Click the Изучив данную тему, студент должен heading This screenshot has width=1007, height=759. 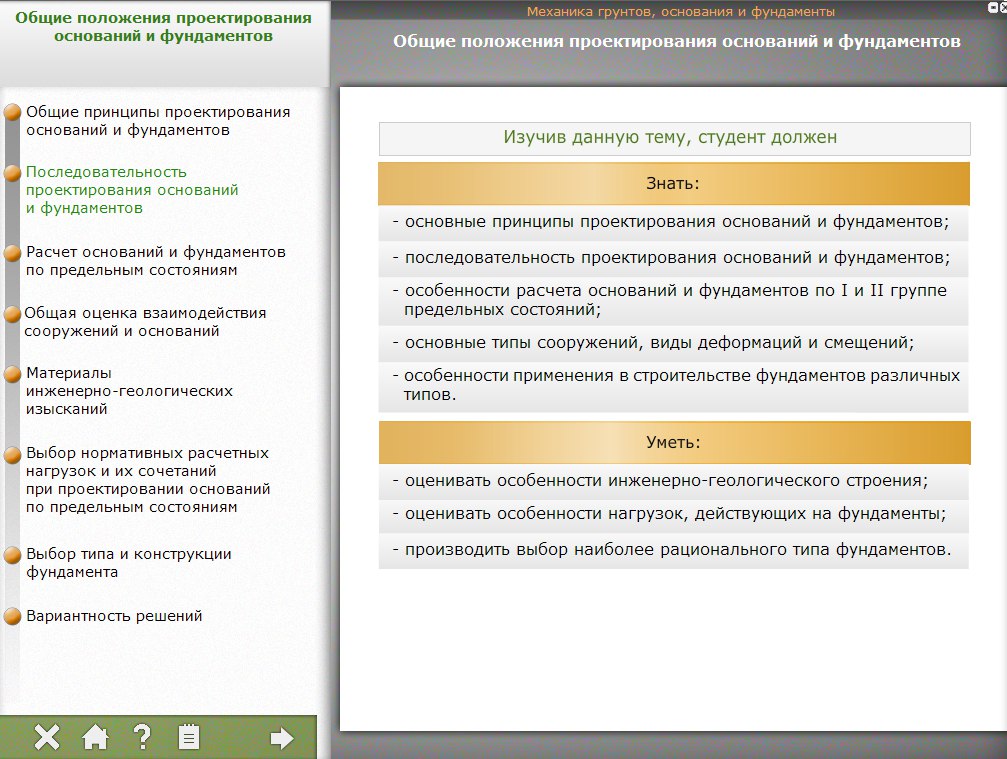click(x=674, y=138)
